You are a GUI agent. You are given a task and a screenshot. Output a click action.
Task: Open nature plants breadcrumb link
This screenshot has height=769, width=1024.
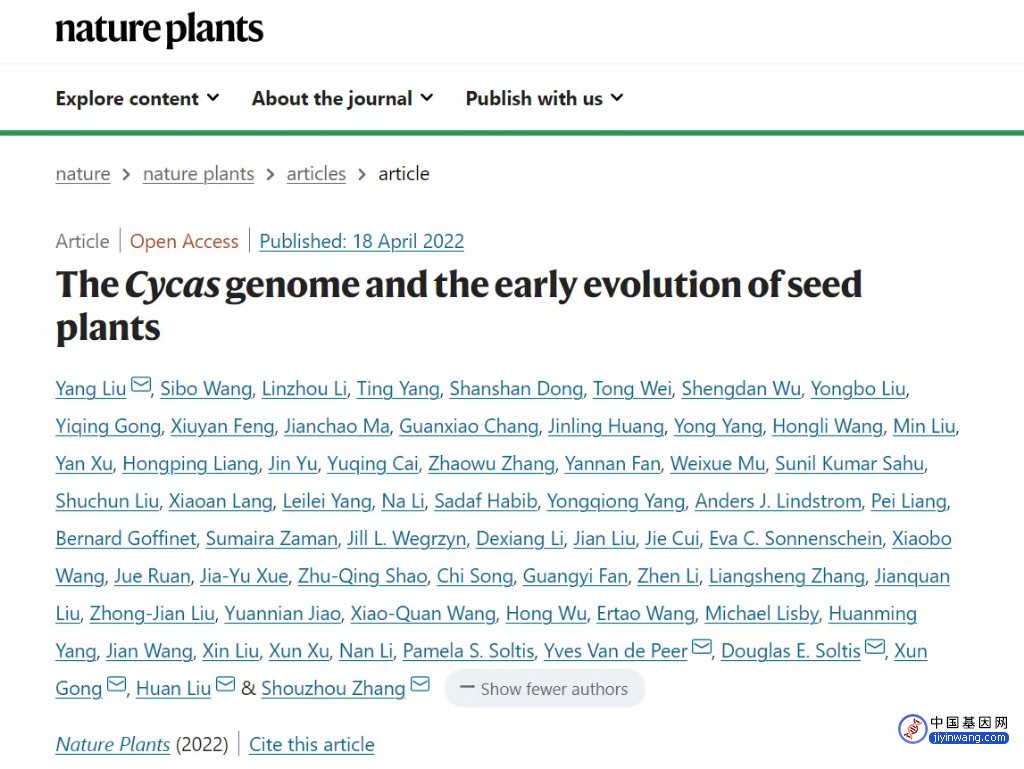[x=199, y=174]
